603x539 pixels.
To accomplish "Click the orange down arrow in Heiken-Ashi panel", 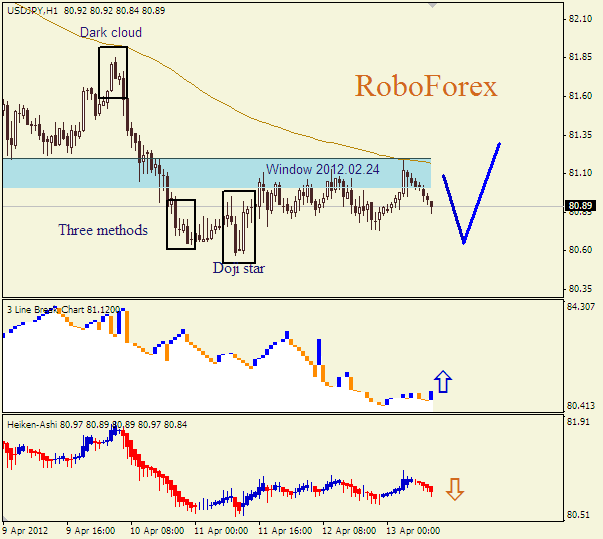I will tap(455, 488).
